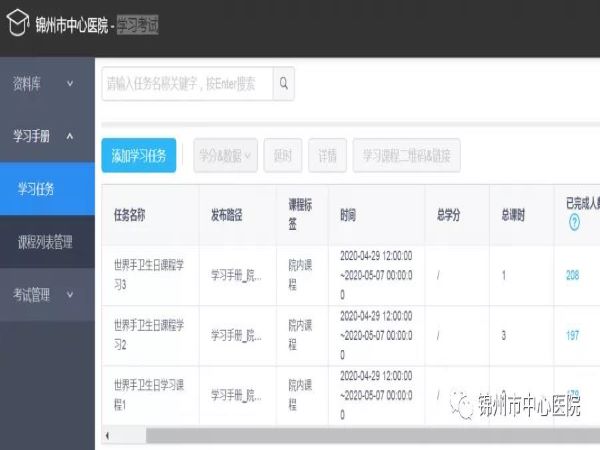The height and width of the screenshot is (450, 600).
Task: Click the search magnifier icon
Action: point(284,83)
